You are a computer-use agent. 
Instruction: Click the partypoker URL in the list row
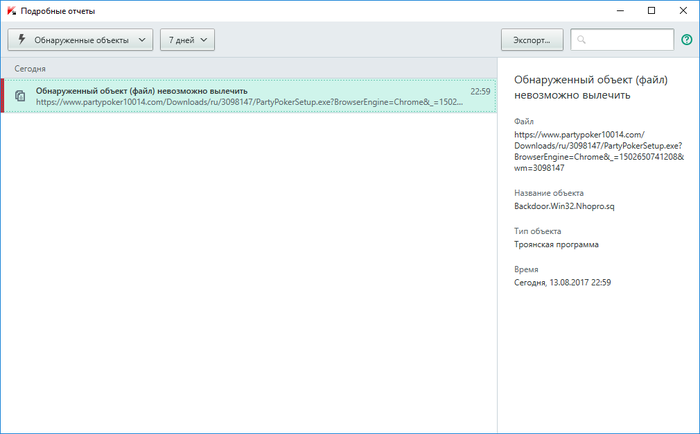(x=249, y=102)
